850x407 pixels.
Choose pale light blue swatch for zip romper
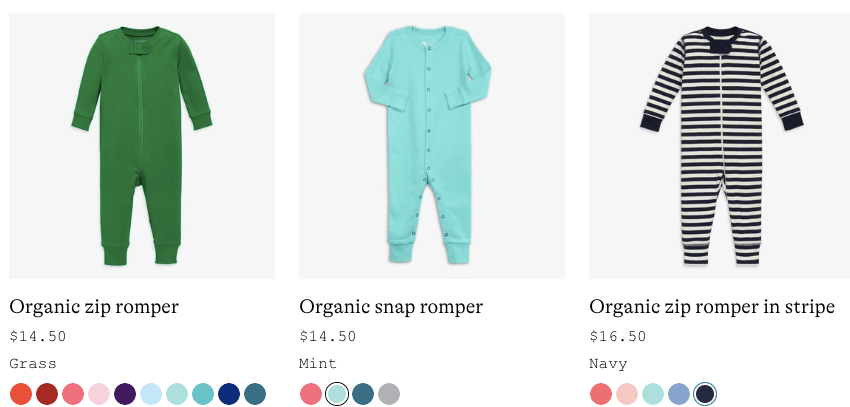150,394
